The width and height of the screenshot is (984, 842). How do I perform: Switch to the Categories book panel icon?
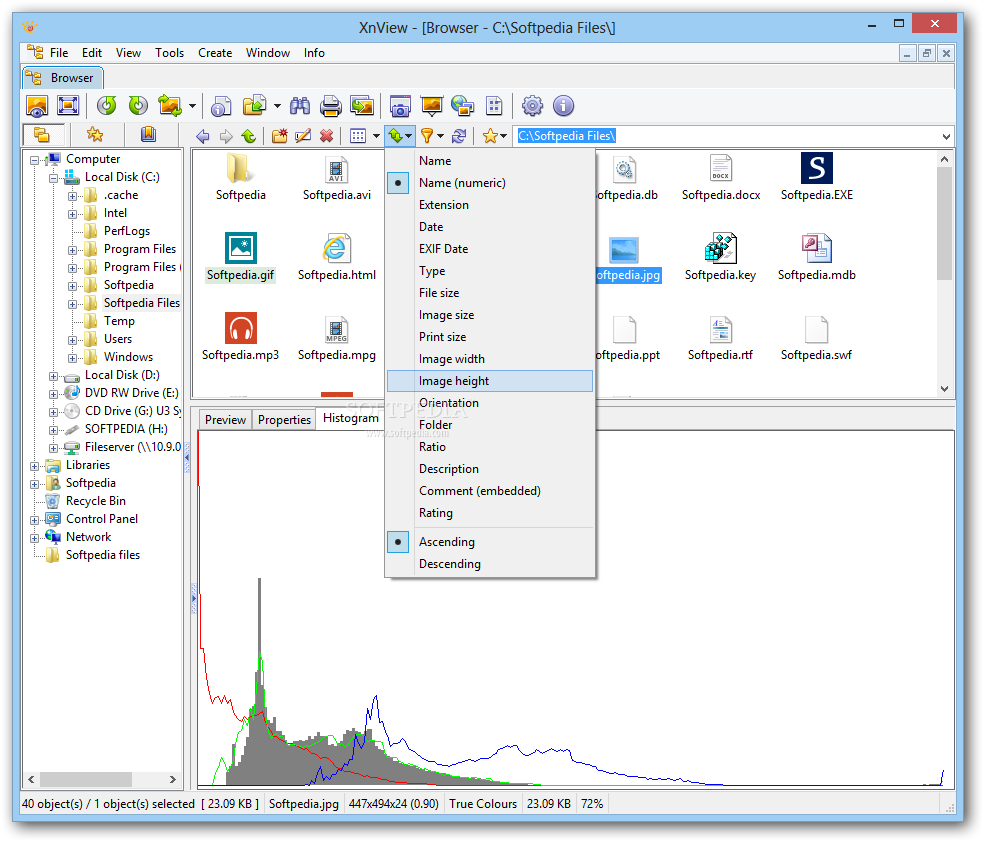(x=148, y=134)
